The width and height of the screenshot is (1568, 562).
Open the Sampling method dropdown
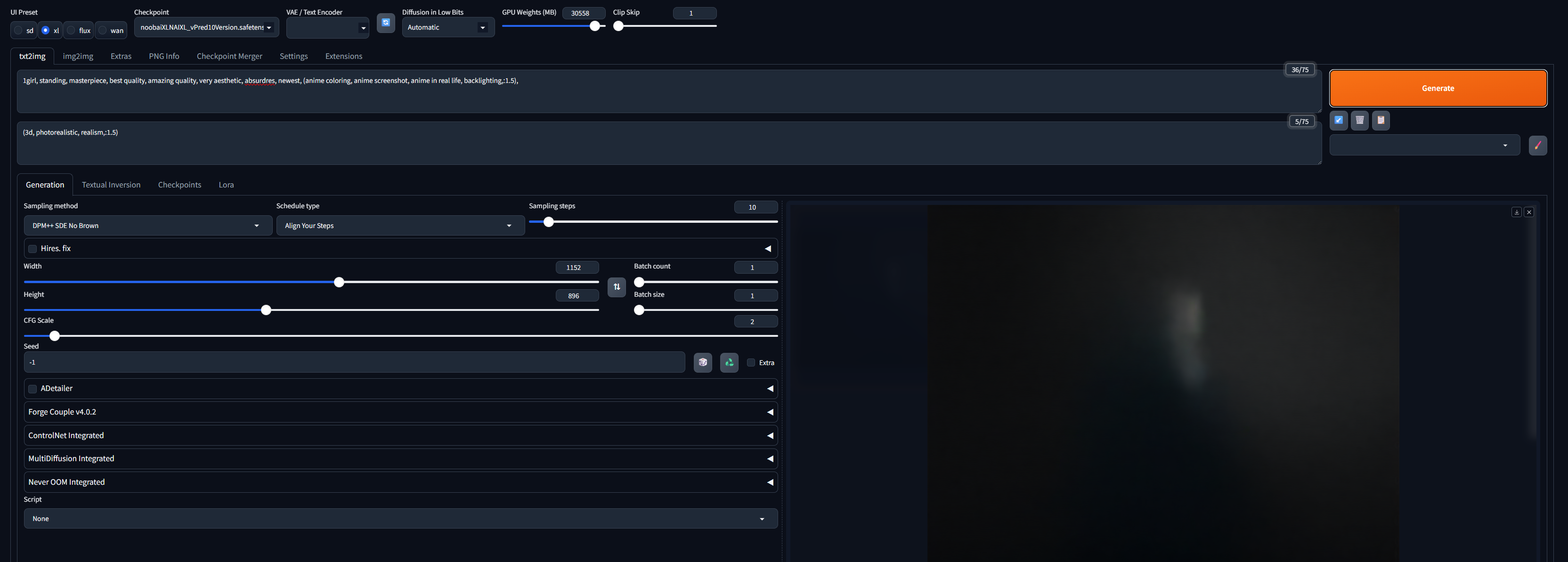[x=148, y=225]
